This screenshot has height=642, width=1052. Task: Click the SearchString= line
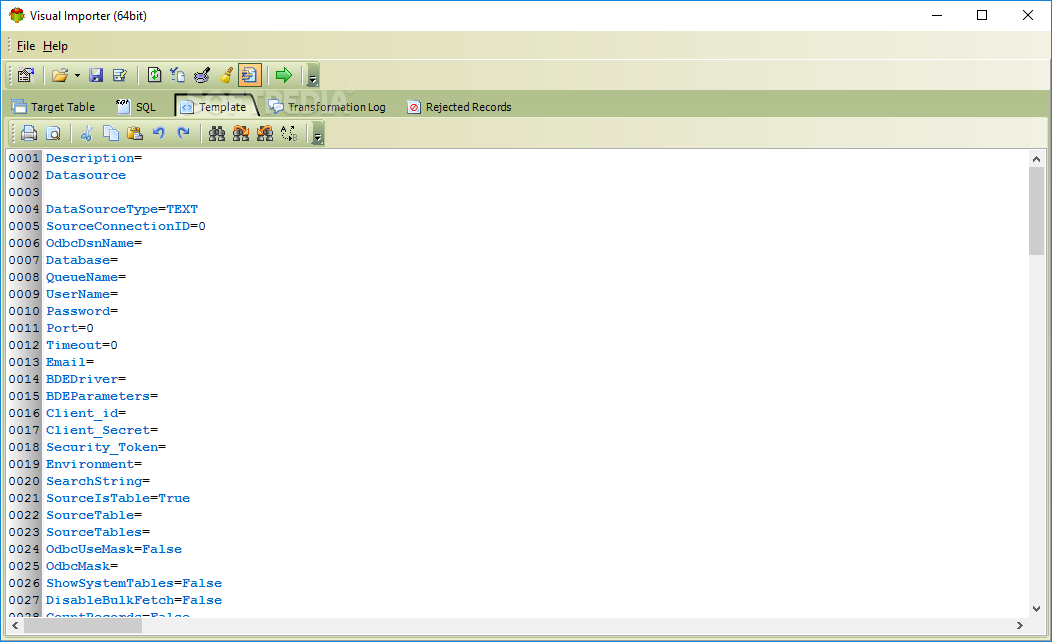(98, 481)
